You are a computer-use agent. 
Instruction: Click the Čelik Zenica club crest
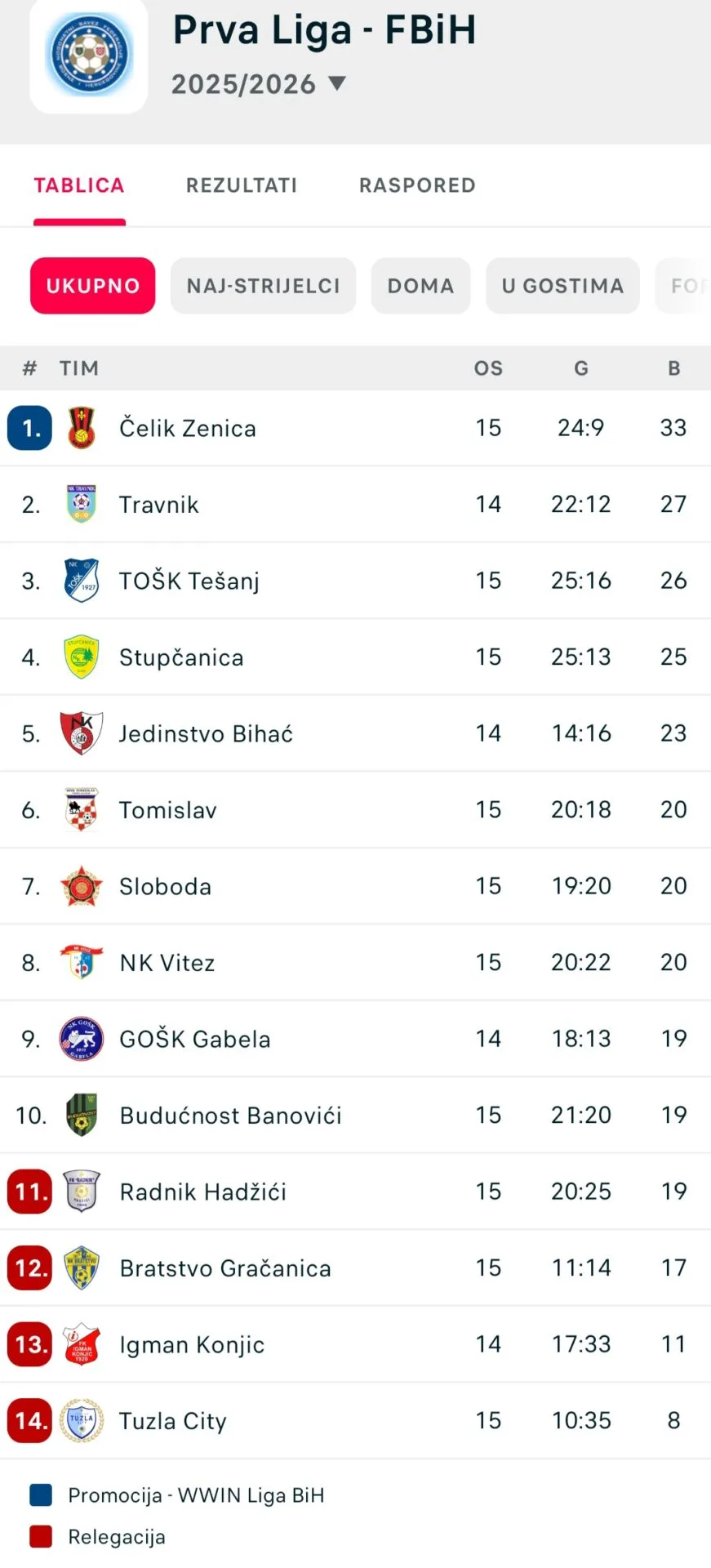82,428
